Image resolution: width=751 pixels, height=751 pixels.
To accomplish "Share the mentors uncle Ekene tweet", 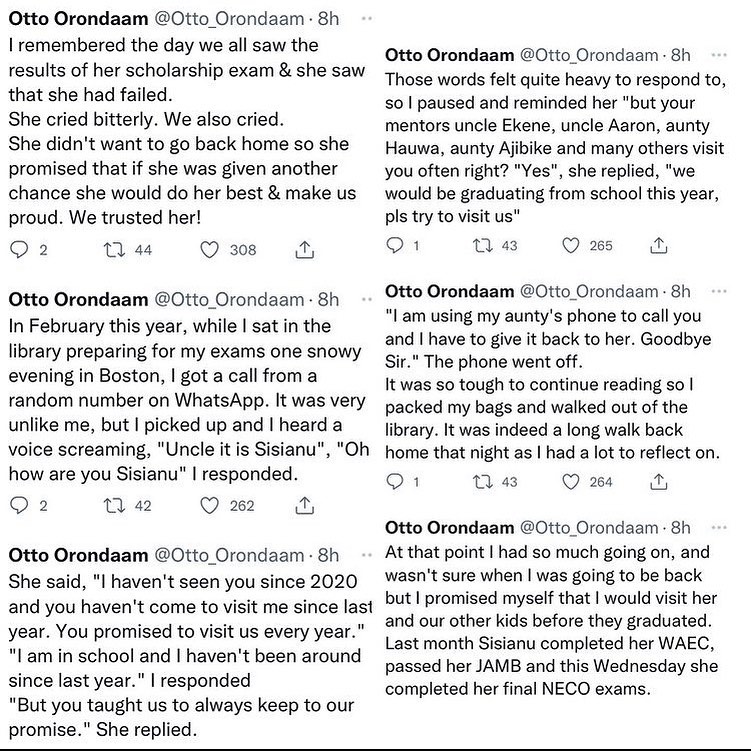I will tap(659, 245).
